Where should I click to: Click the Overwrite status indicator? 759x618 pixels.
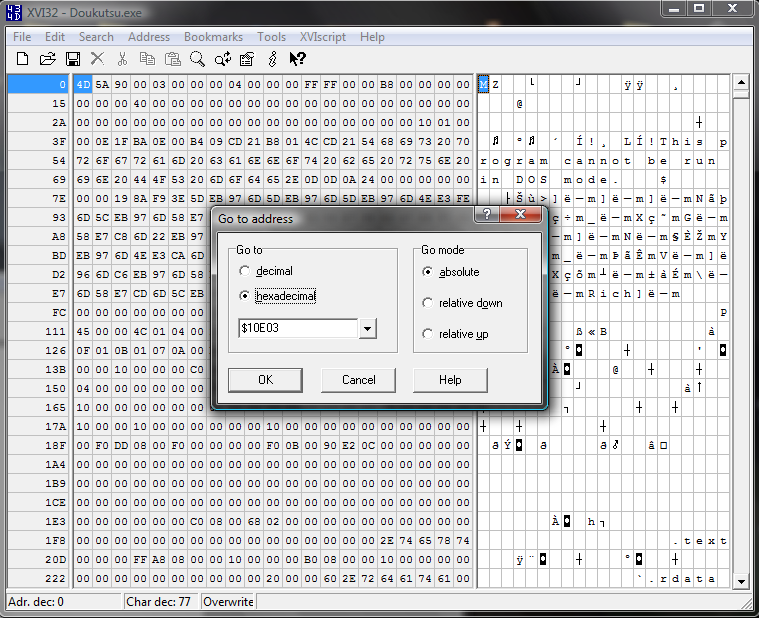pos(228,602)
